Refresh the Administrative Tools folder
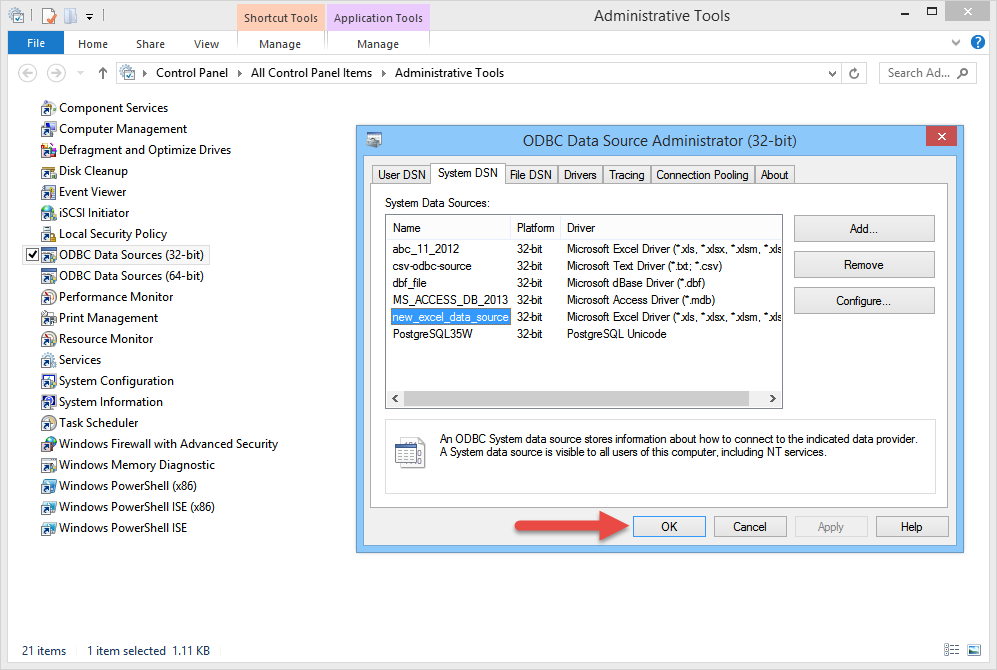Image resolution: width=997 pixels, height=670 pixels. [854, 73]
